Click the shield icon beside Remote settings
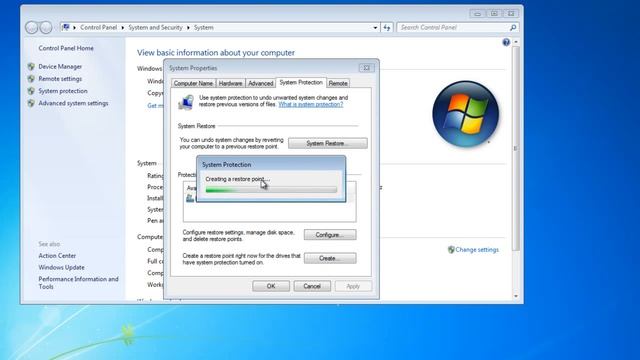Image resolution: width=640 pixels, height=360 pixels. [31, 79]
